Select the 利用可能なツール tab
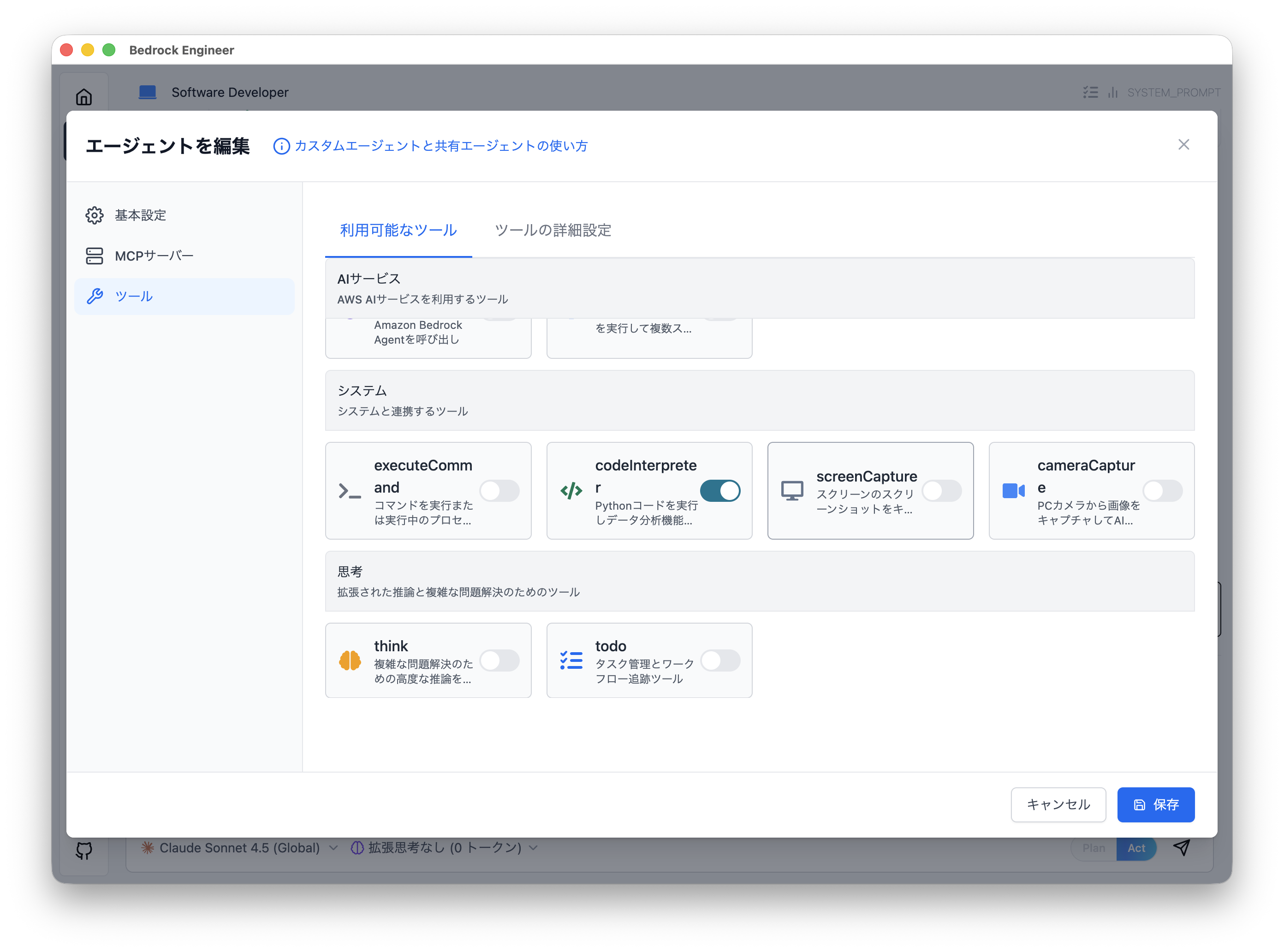Image resolution: width=1284 pixels, height=952 pixels. (x=398, y=229)
